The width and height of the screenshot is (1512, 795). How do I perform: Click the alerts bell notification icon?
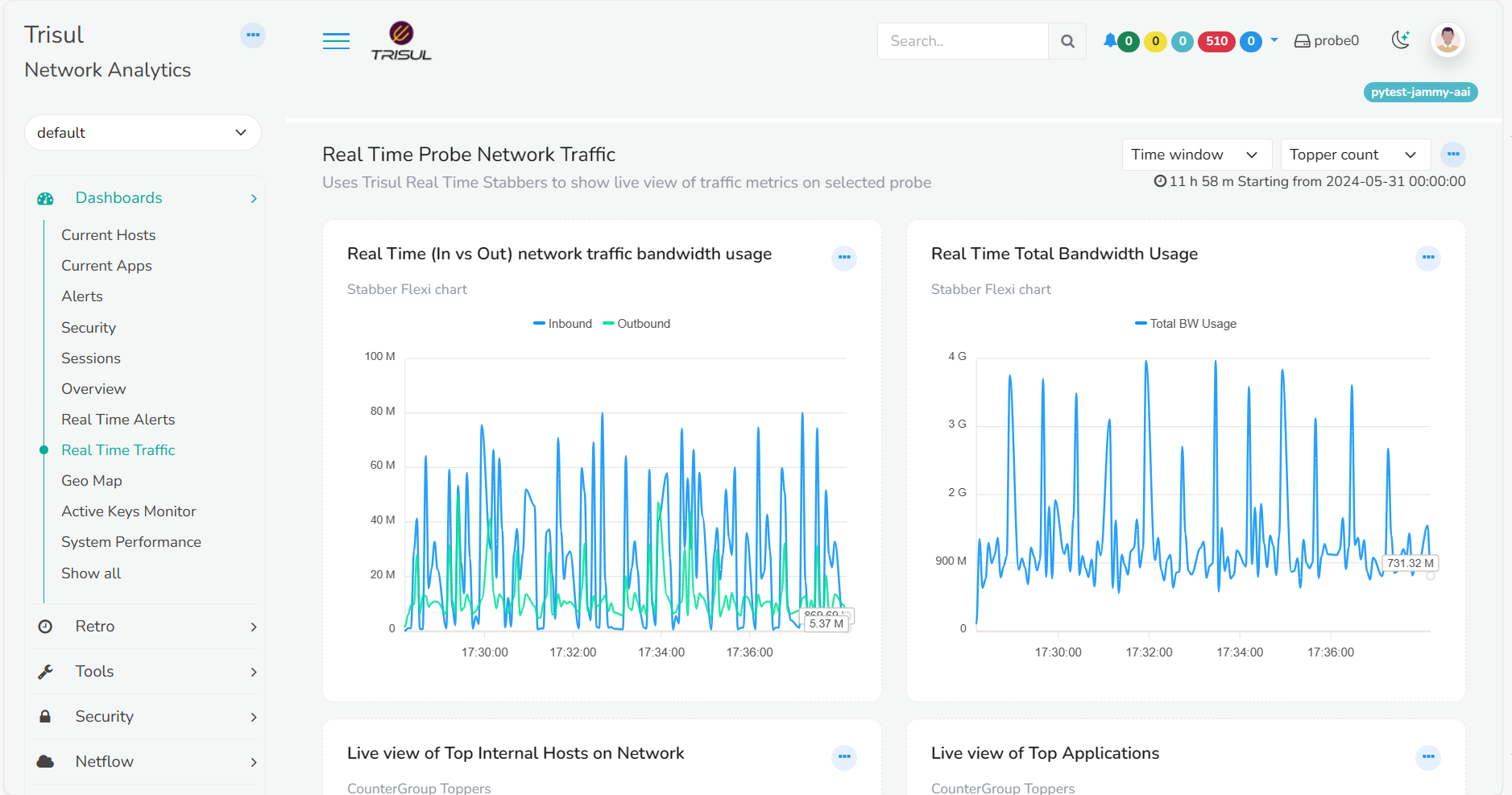pyautogui.click(x=1112, y=40)
